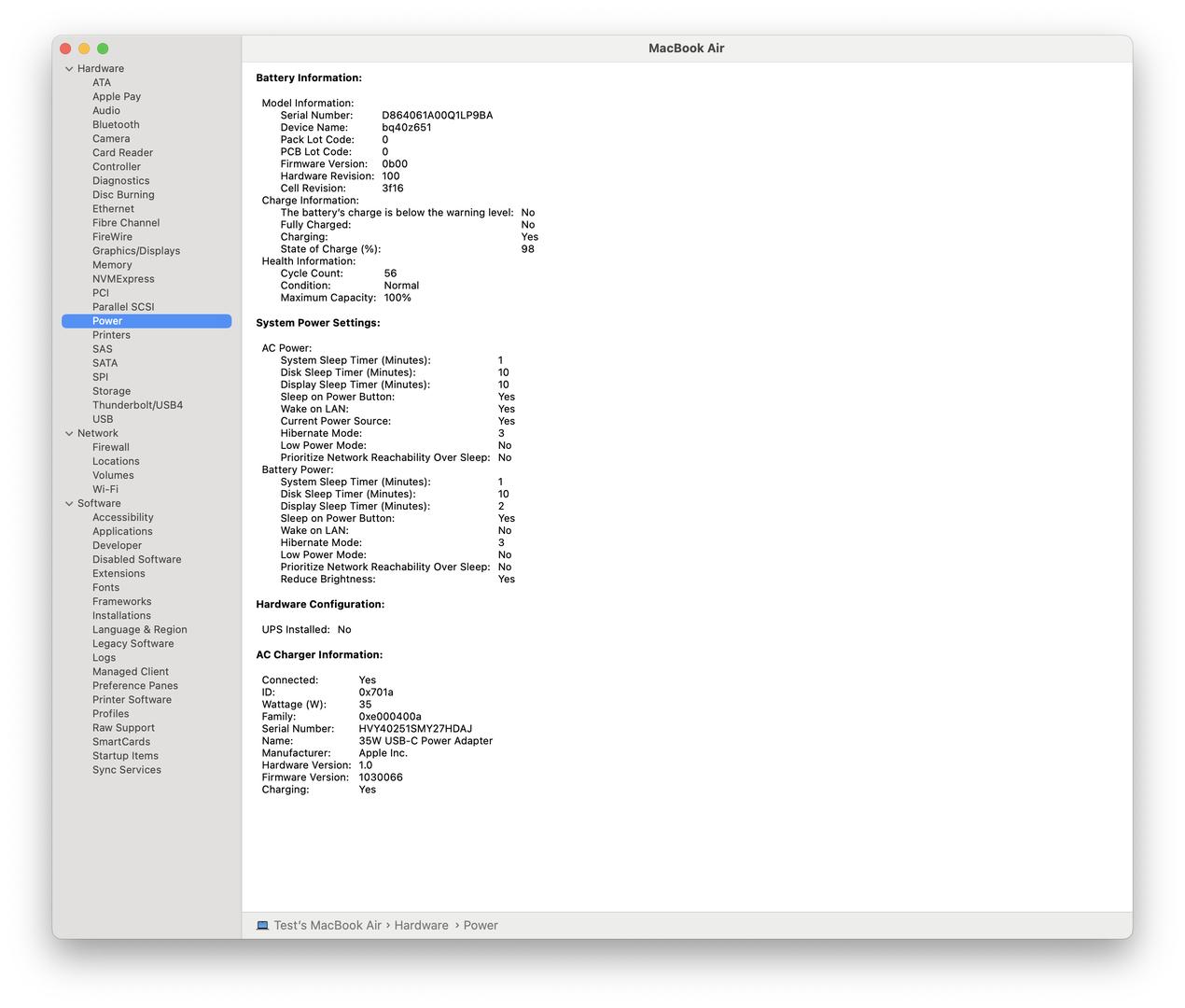1185x1008 pixels.
Task: View Diagnostics in the sidebar
Action: click(120, 181)
